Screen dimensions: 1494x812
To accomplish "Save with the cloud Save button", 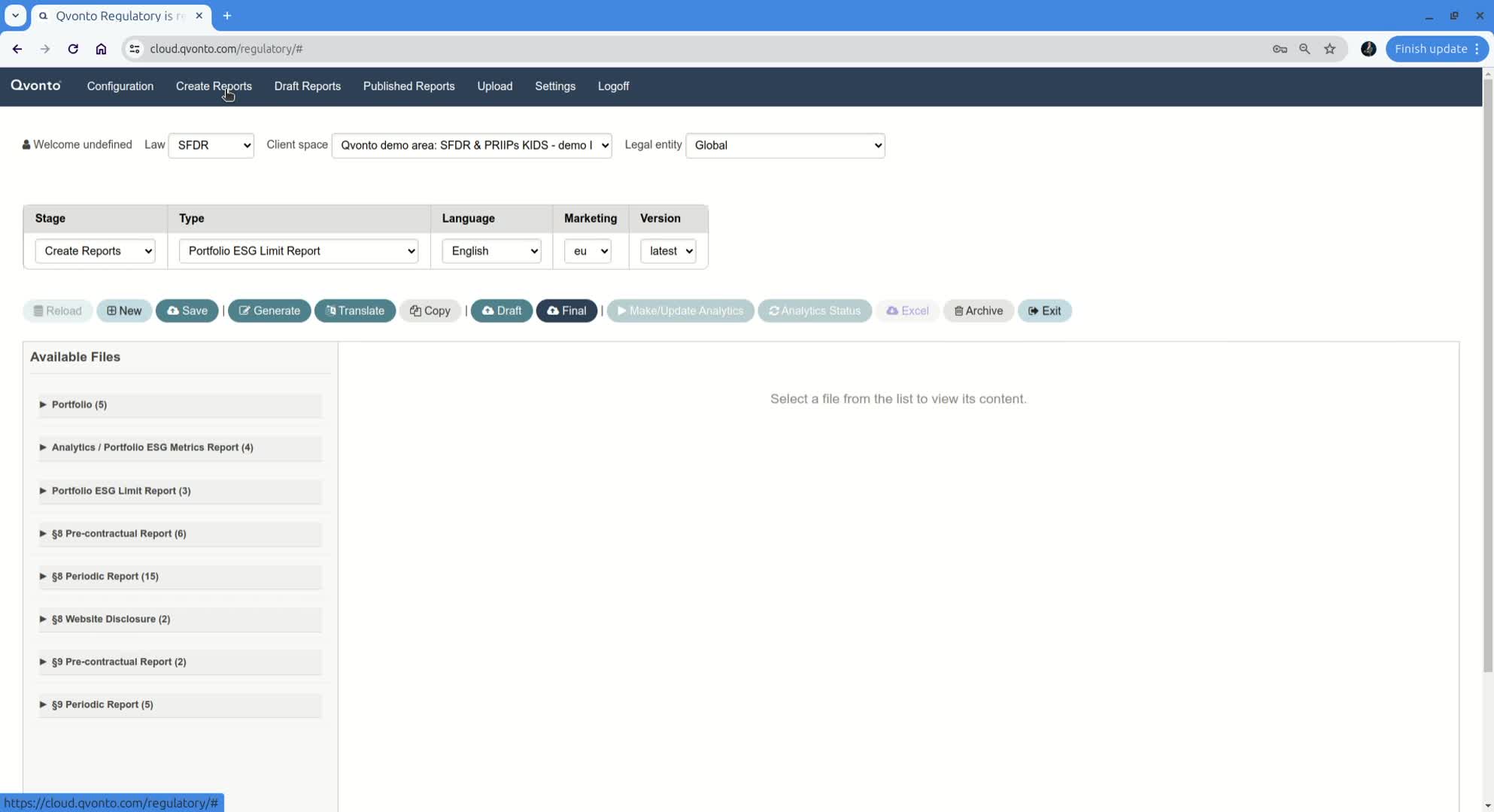I will click(x=187, y=311).
